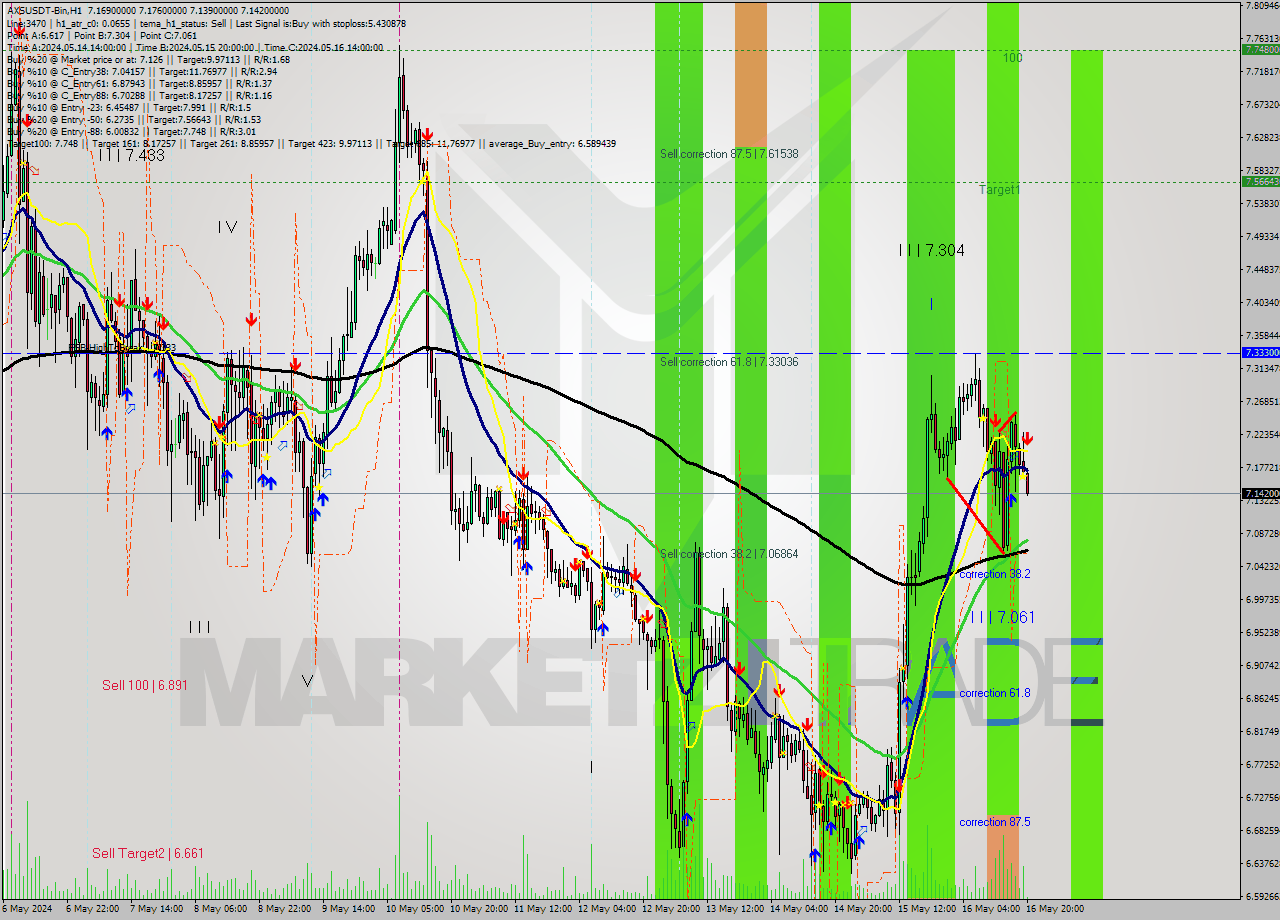Click the orange block atop second green zone
1280x920 pixels.
(751, 75)
